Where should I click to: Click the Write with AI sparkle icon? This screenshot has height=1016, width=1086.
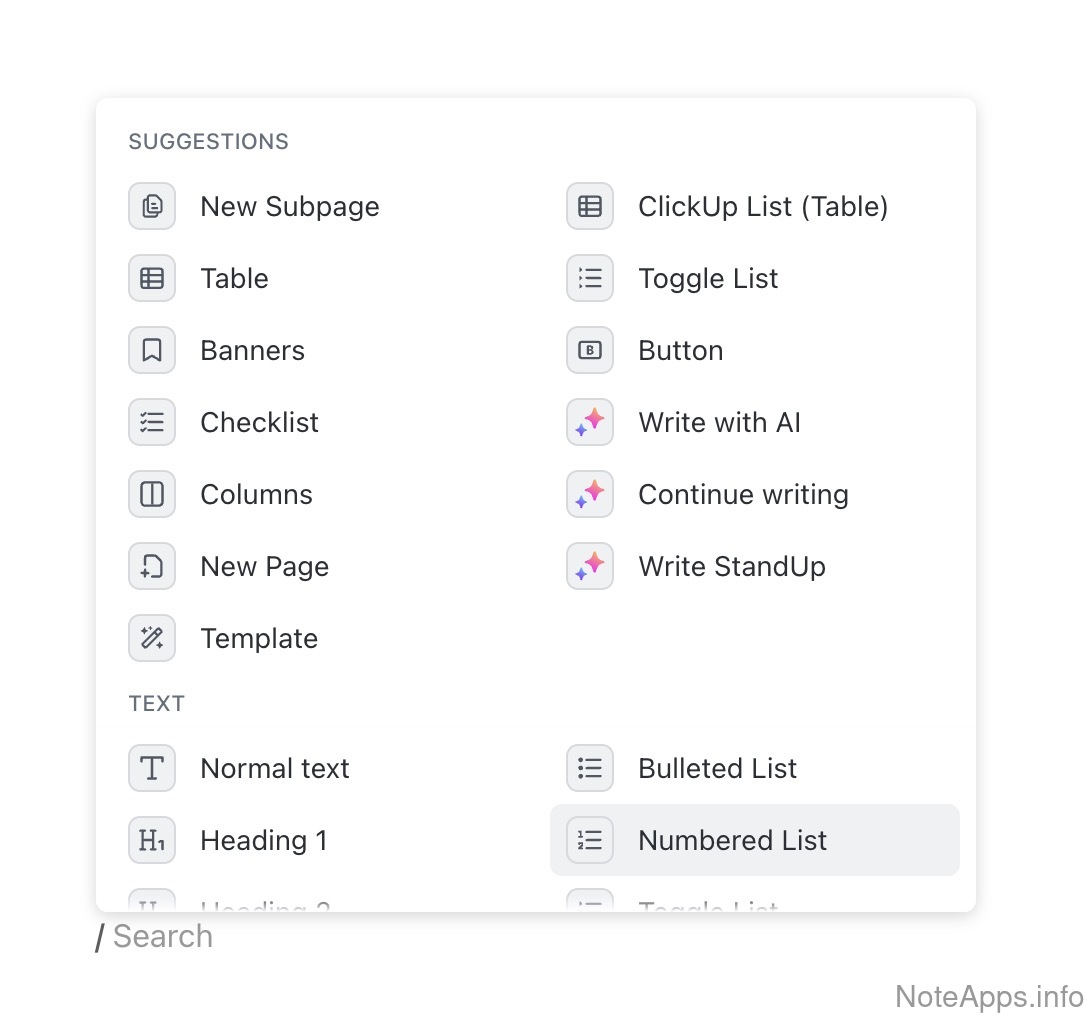click(x=590, y=423)
